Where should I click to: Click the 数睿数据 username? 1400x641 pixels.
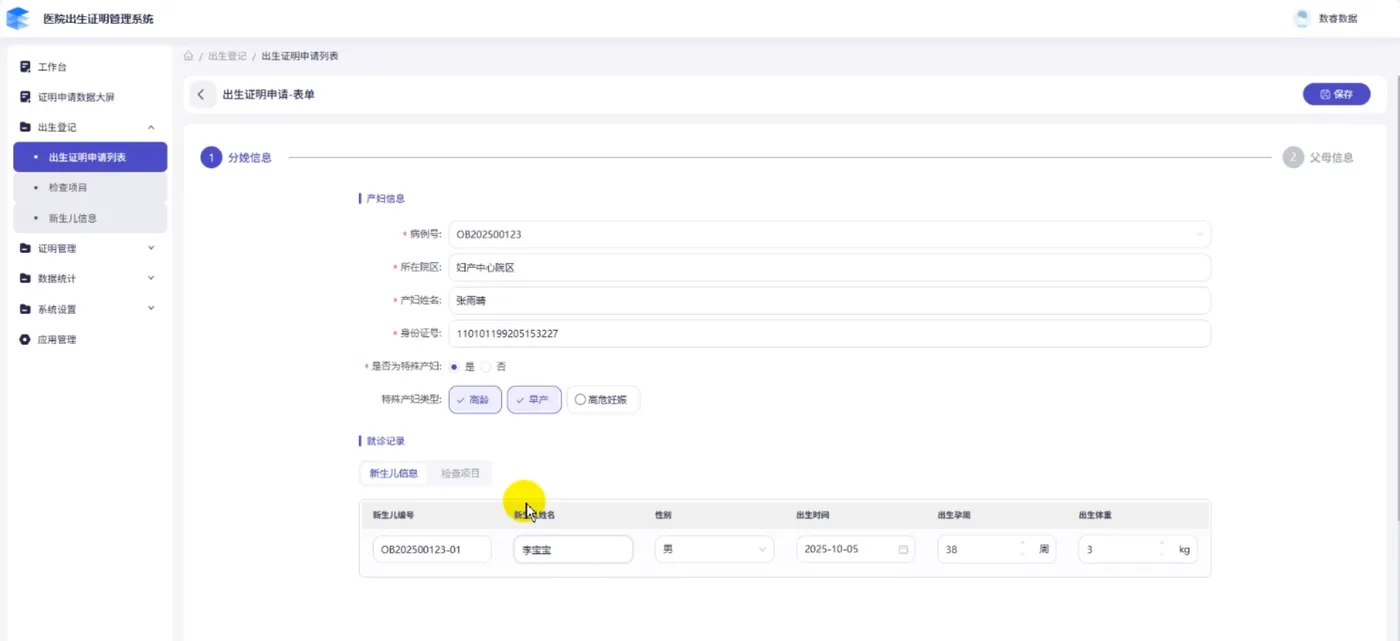point(1338,18)
